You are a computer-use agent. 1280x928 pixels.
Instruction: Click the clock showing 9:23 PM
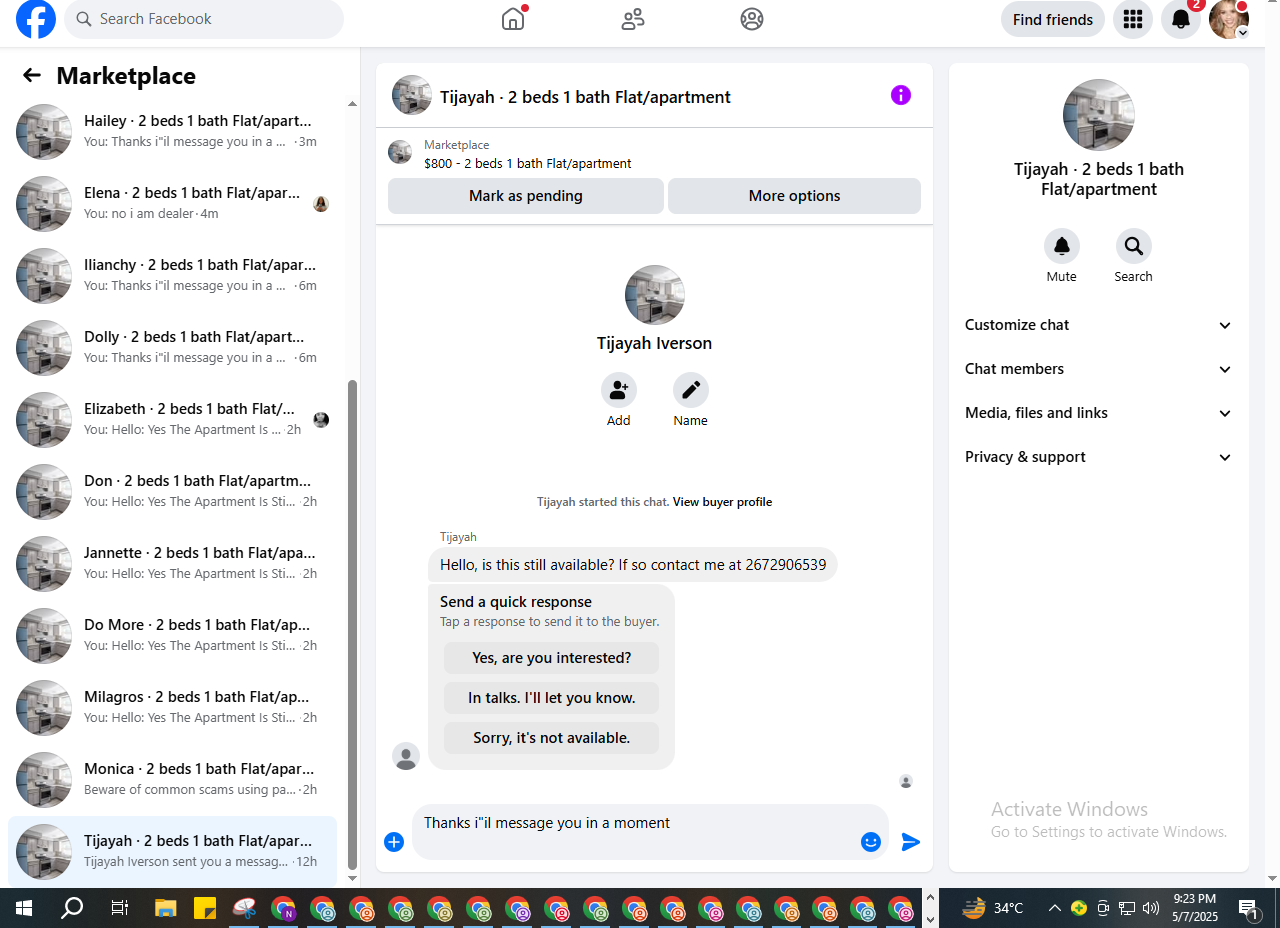click(1195, 908)
